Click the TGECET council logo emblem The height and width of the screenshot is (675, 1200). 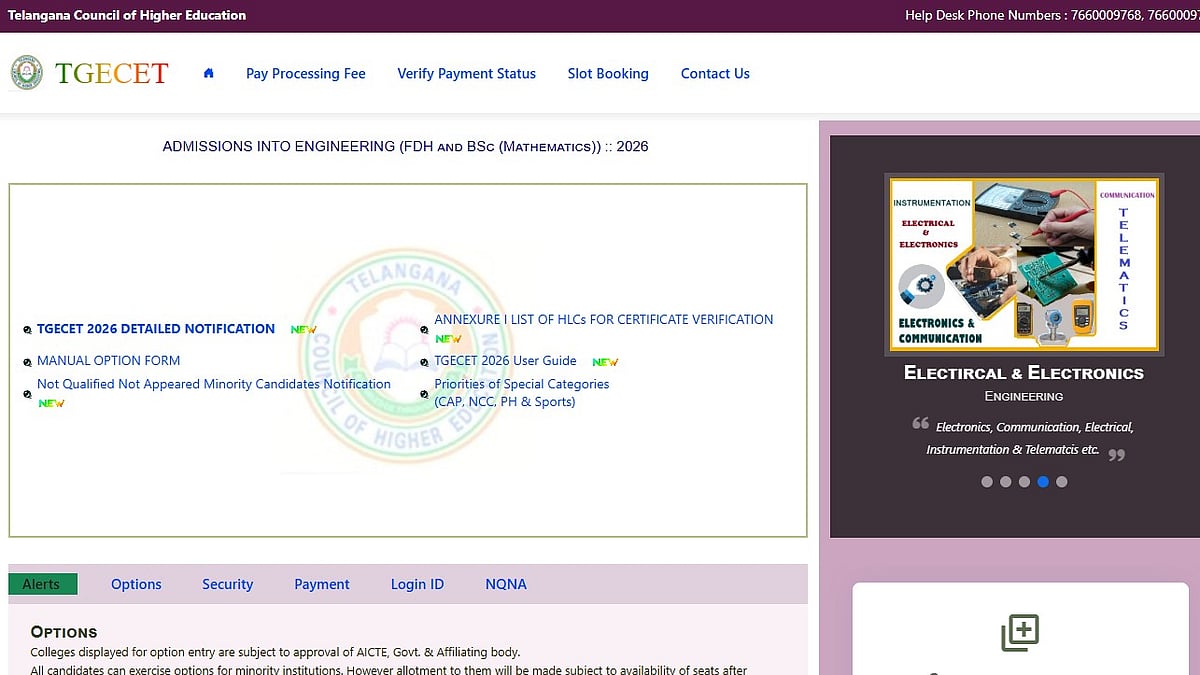click(x=27, y=73)
